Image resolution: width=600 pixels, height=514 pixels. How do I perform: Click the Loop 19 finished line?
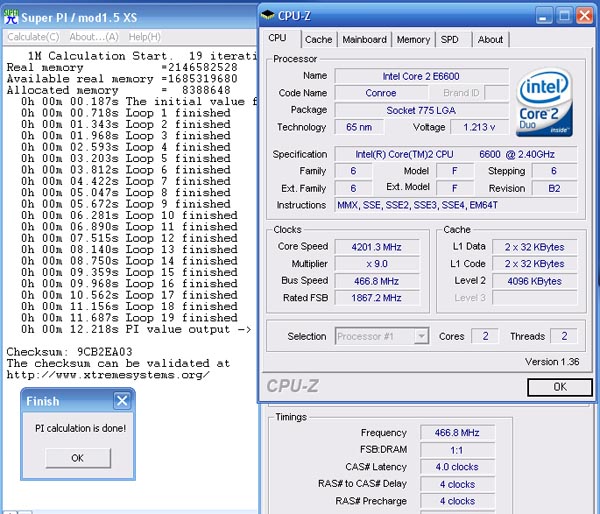pyautogui.click(x=129, y=318)
